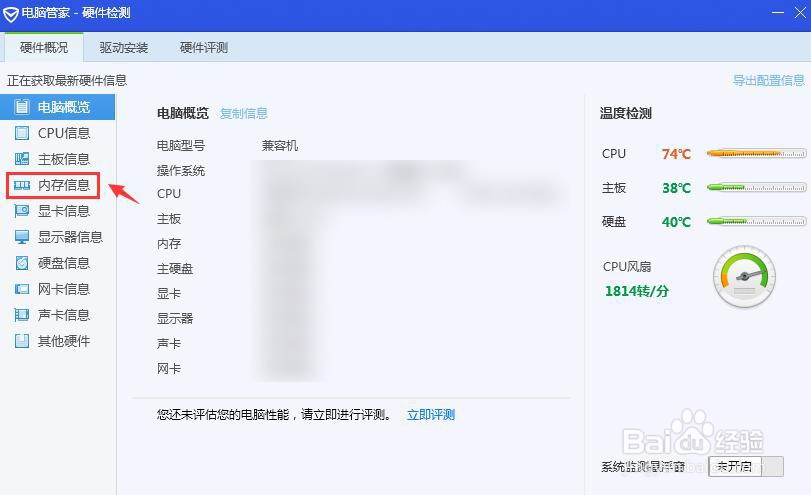Click the 显示器信息 monitor icon
This screenshot has height=495, width=811.
tap(22, 237)
